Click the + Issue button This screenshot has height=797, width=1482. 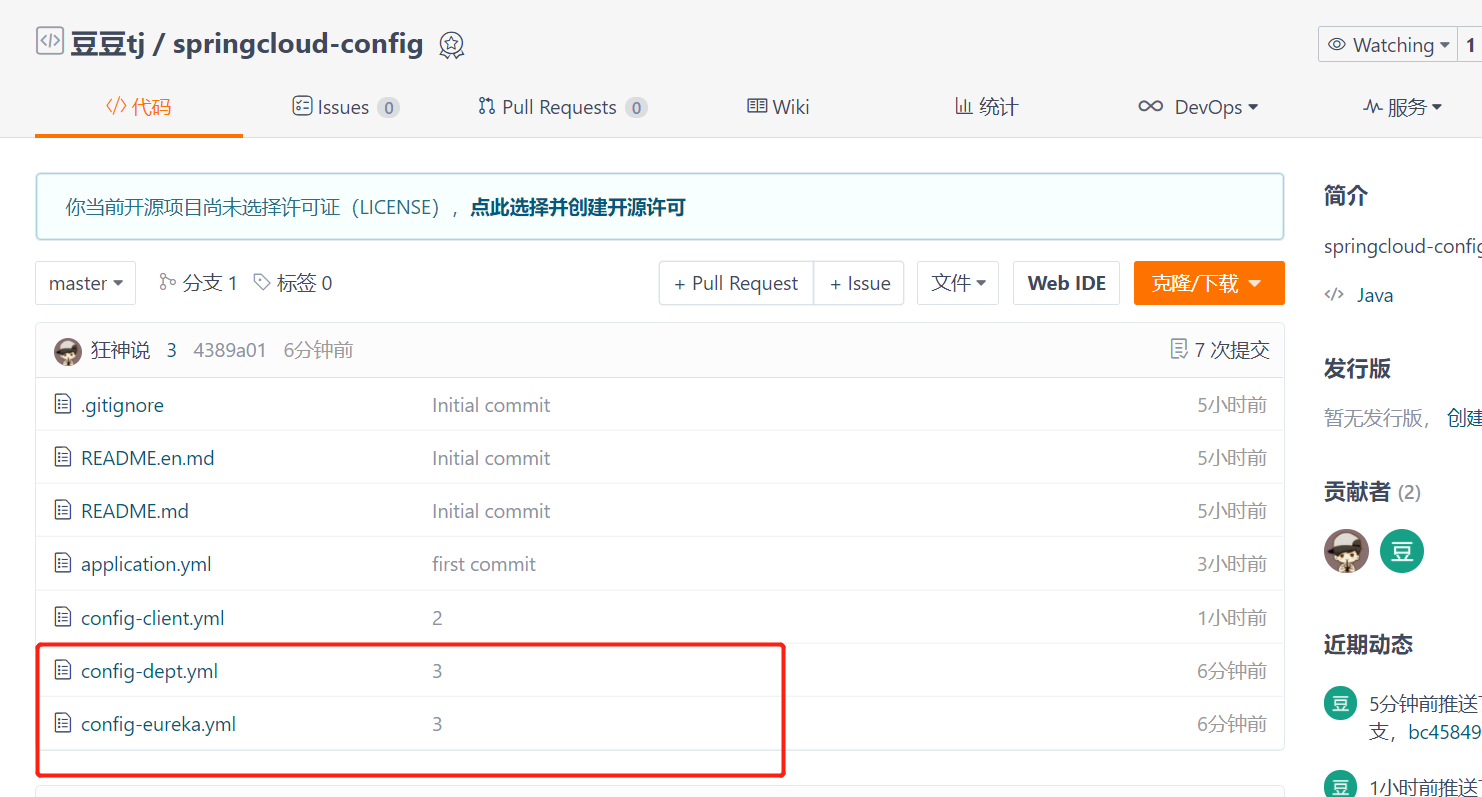pos(860,283)
